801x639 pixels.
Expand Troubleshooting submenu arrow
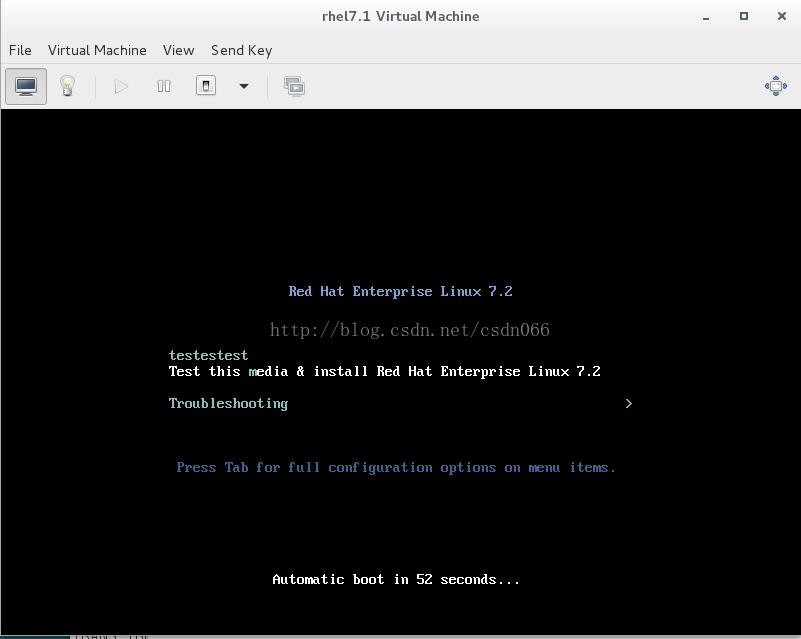(629, 404)
